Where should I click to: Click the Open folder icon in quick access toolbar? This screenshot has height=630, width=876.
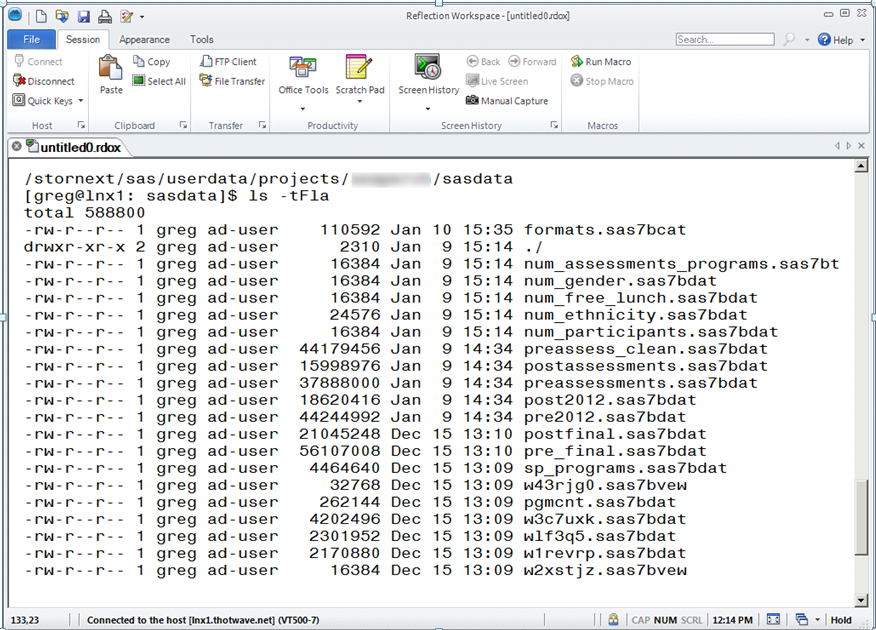62,16
